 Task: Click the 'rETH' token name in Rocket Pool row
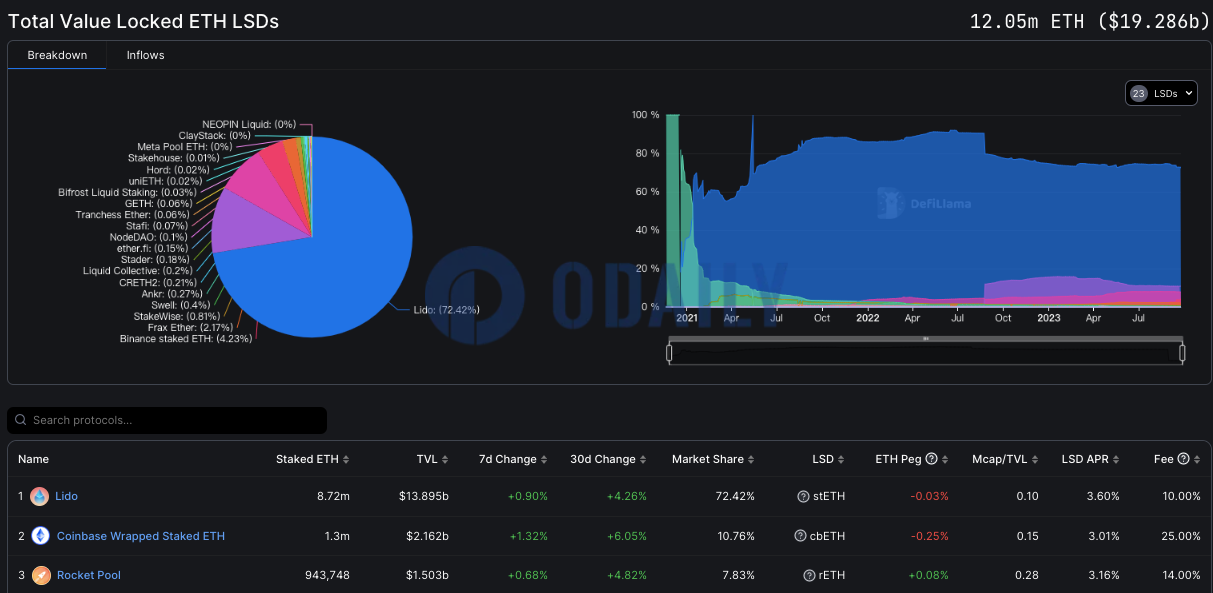pyautogui.click(x=831, y=575)
